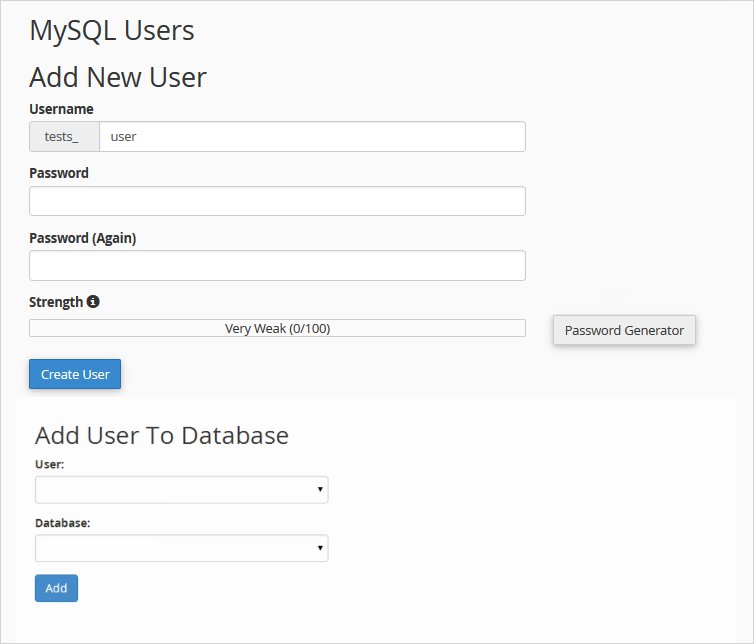This screenshot has width=754, height=644.
Task: Click the Very Weak strength meter bar
Action: [277, 328]
